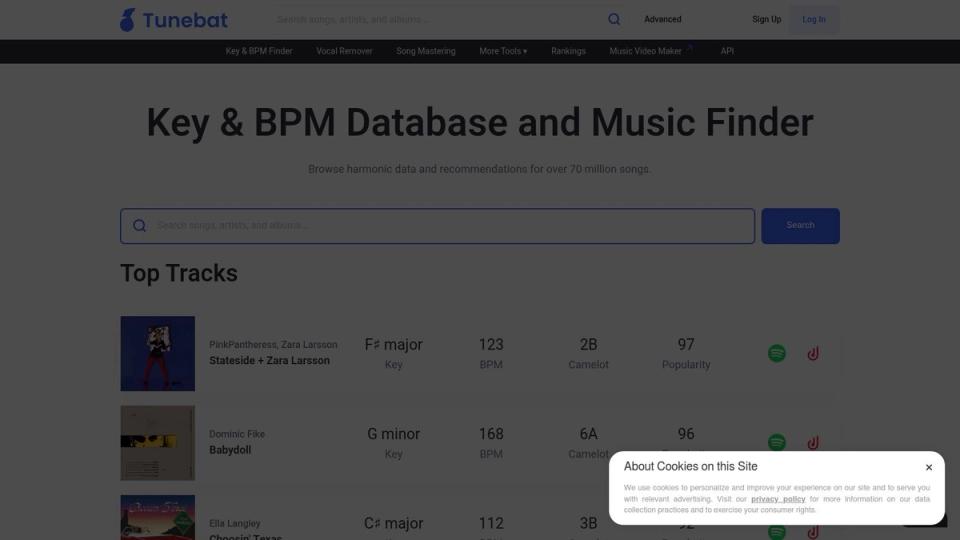Screen dimensions: 960x540
Task: Click artist text PinkPantheress, Zara Larsson
Action: coord(273,345)
